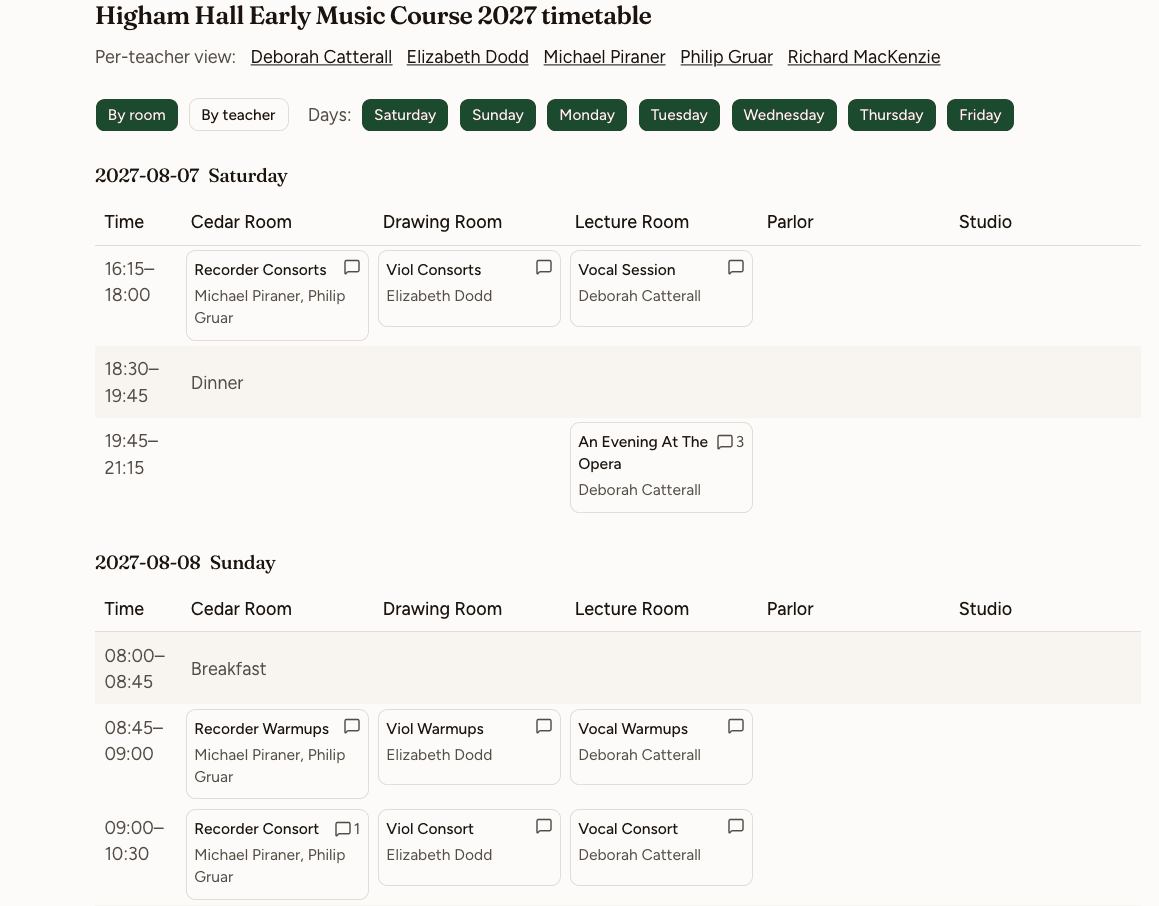
Task: Switch to By room view
Action: click(x=137, y=115)
